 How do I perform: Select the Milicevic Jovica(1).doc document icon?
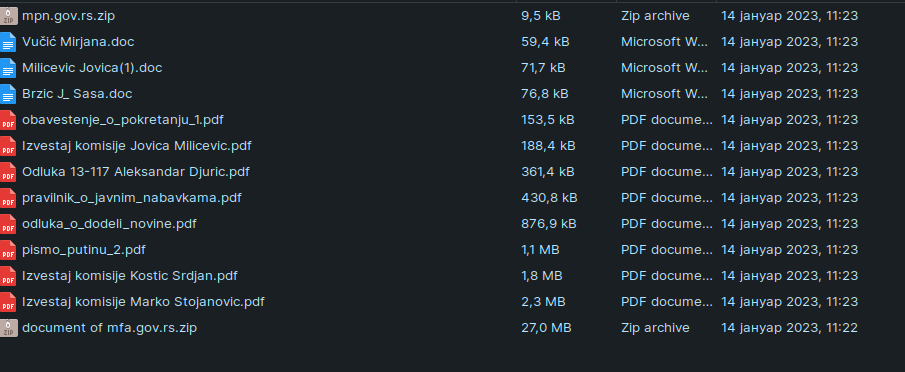[8, 67]
